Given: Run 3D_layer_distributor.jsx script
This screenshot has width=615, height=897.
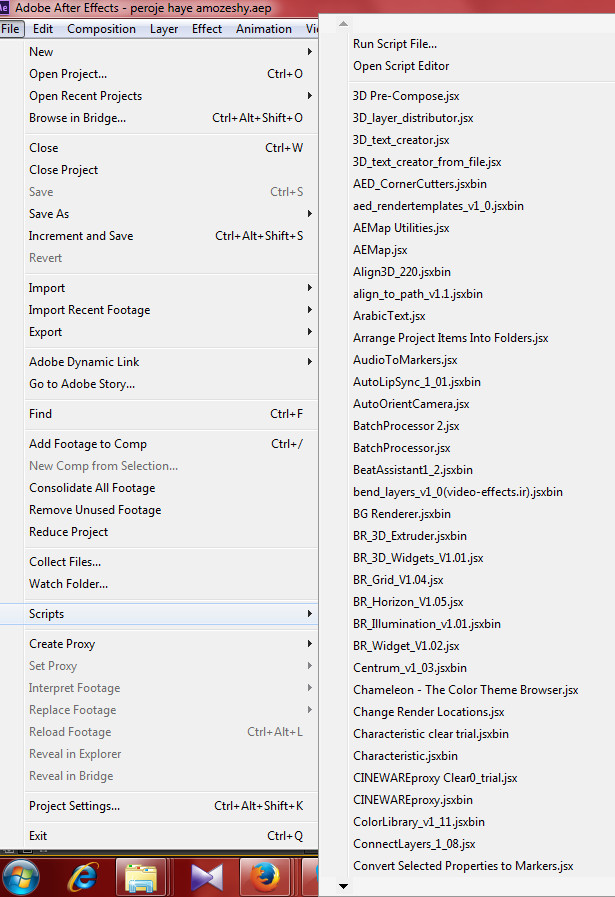Looking at the screenshot, I should coord(413,118).
